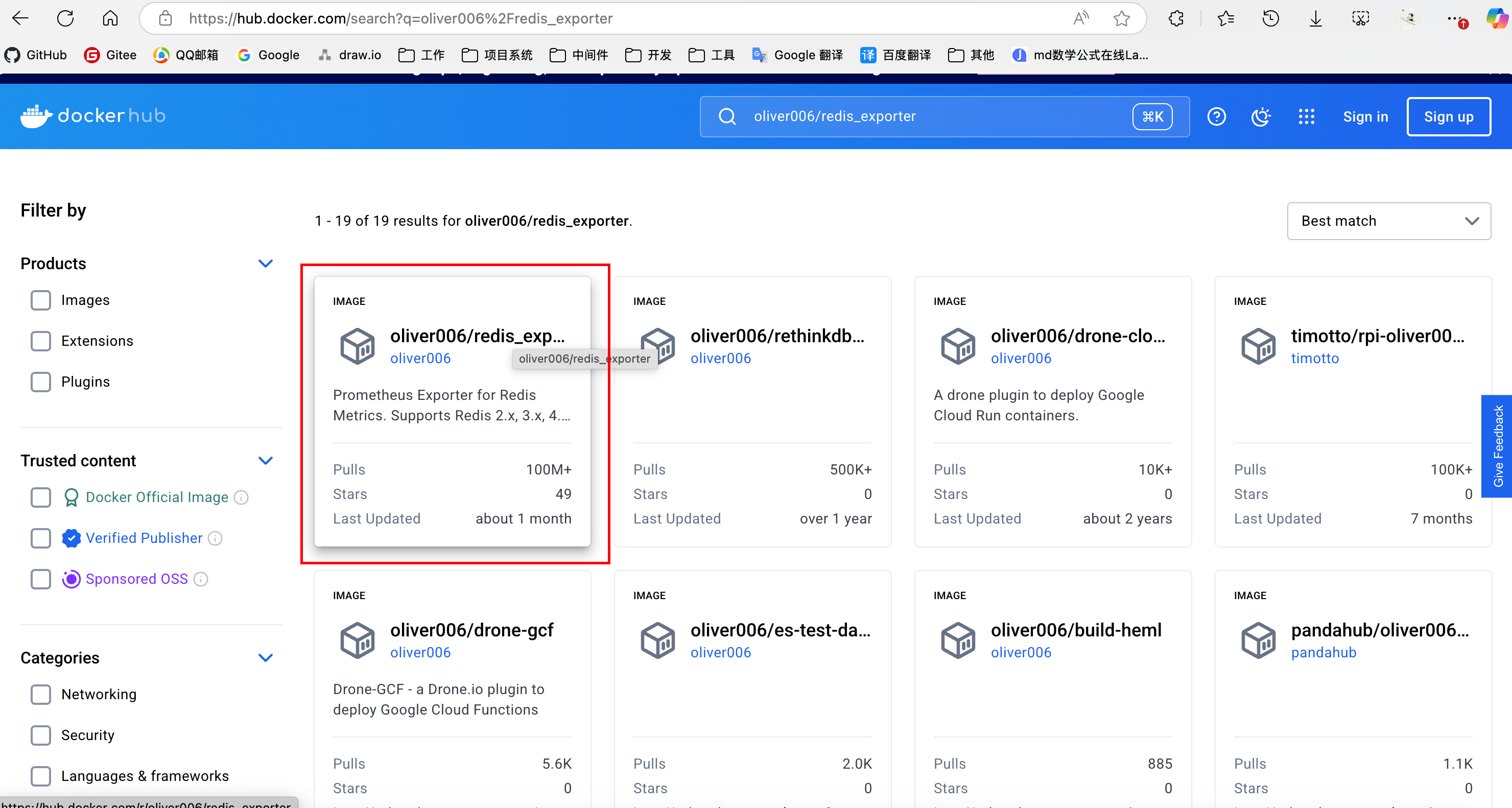Click the Sign up button
Image resolution: width=1512 pixels, height=808 pixels.
[1449, 117]
